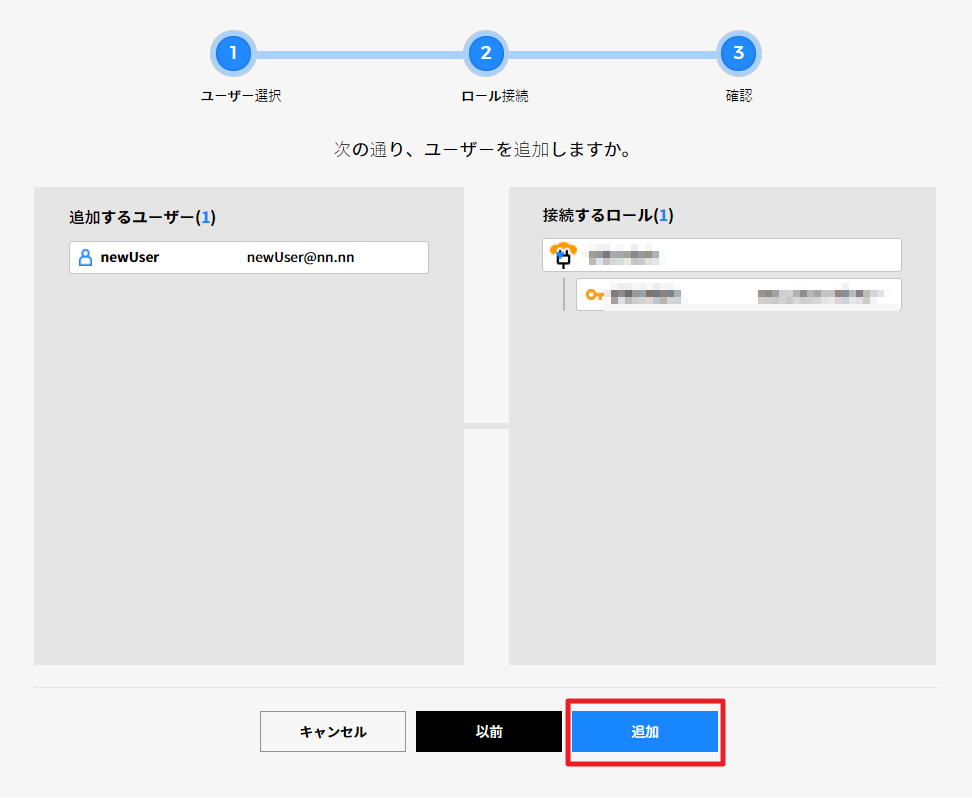Viewport: 972px width, 798px height.
Task: Click the orange cloud plug role icon
Action: tap(565, 255)
